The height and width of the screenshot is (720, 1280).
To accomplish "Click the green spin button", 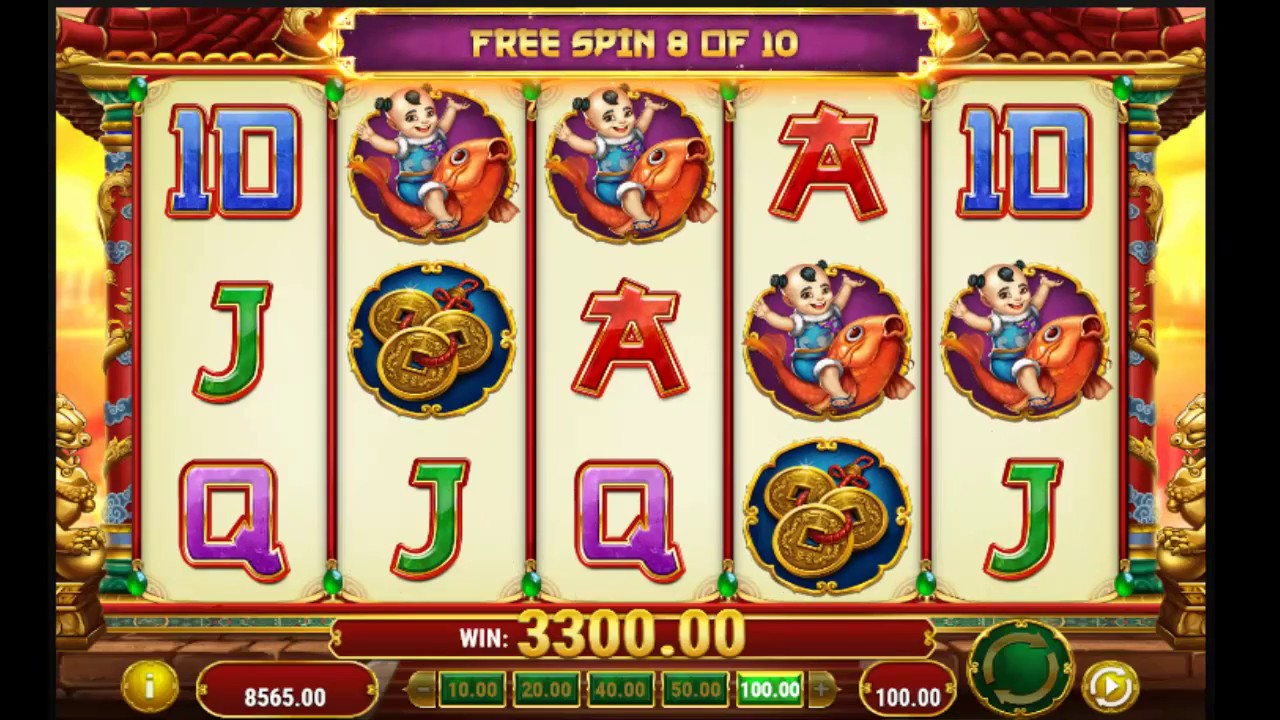I will [x=1020, y=667].
